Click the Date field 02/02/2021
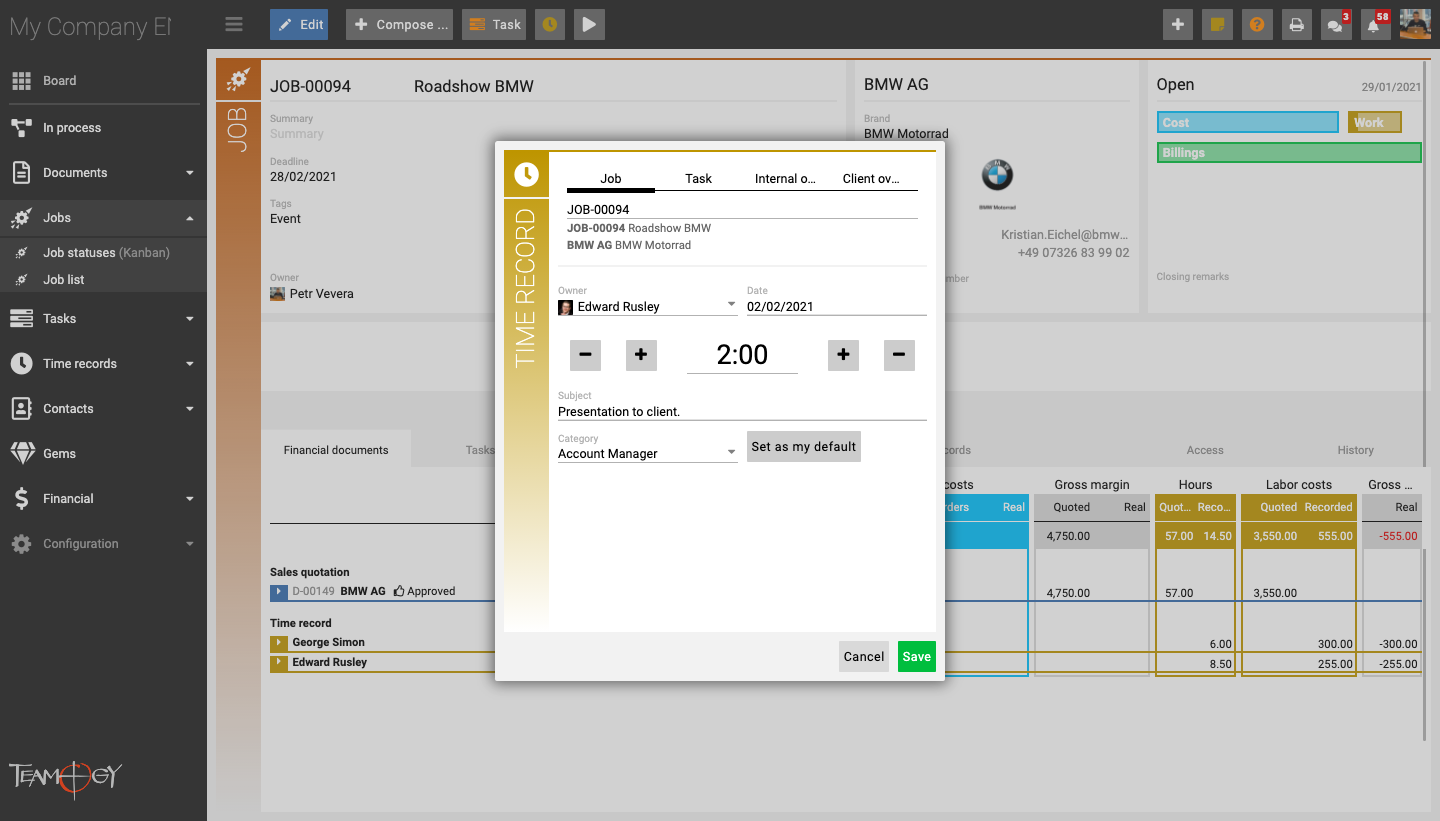The height and width of the screenshot is (821, 1440). [x=837, y=306]
